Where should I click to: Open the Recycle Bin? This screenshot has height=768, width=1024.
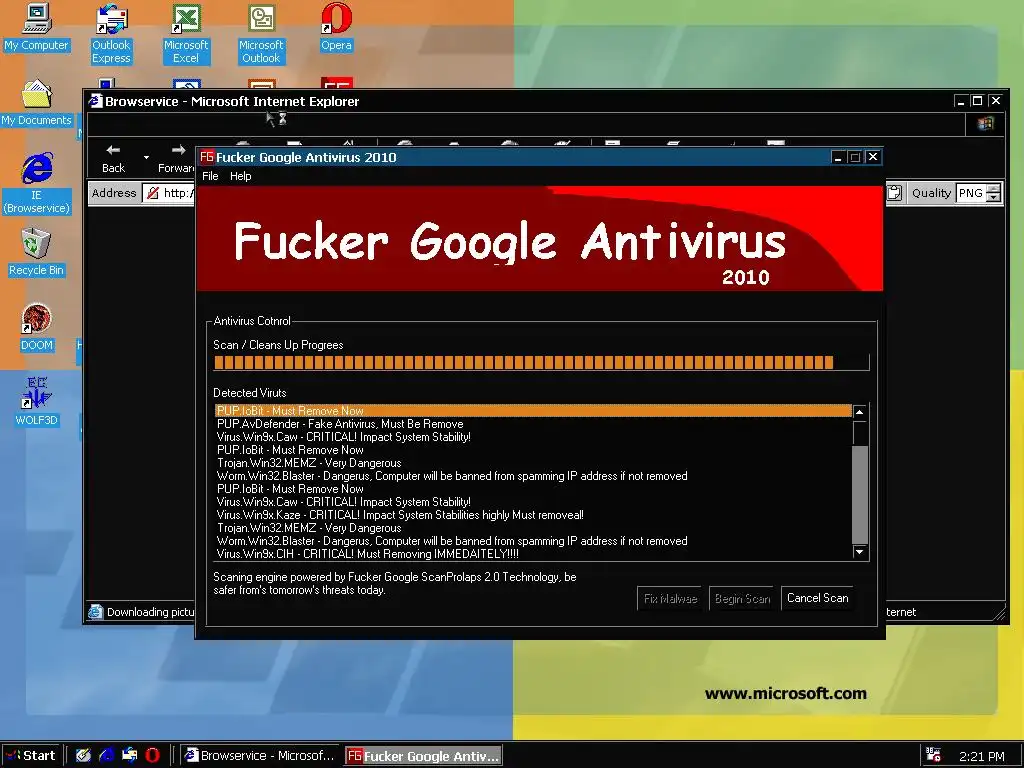(x=37, y=252)
